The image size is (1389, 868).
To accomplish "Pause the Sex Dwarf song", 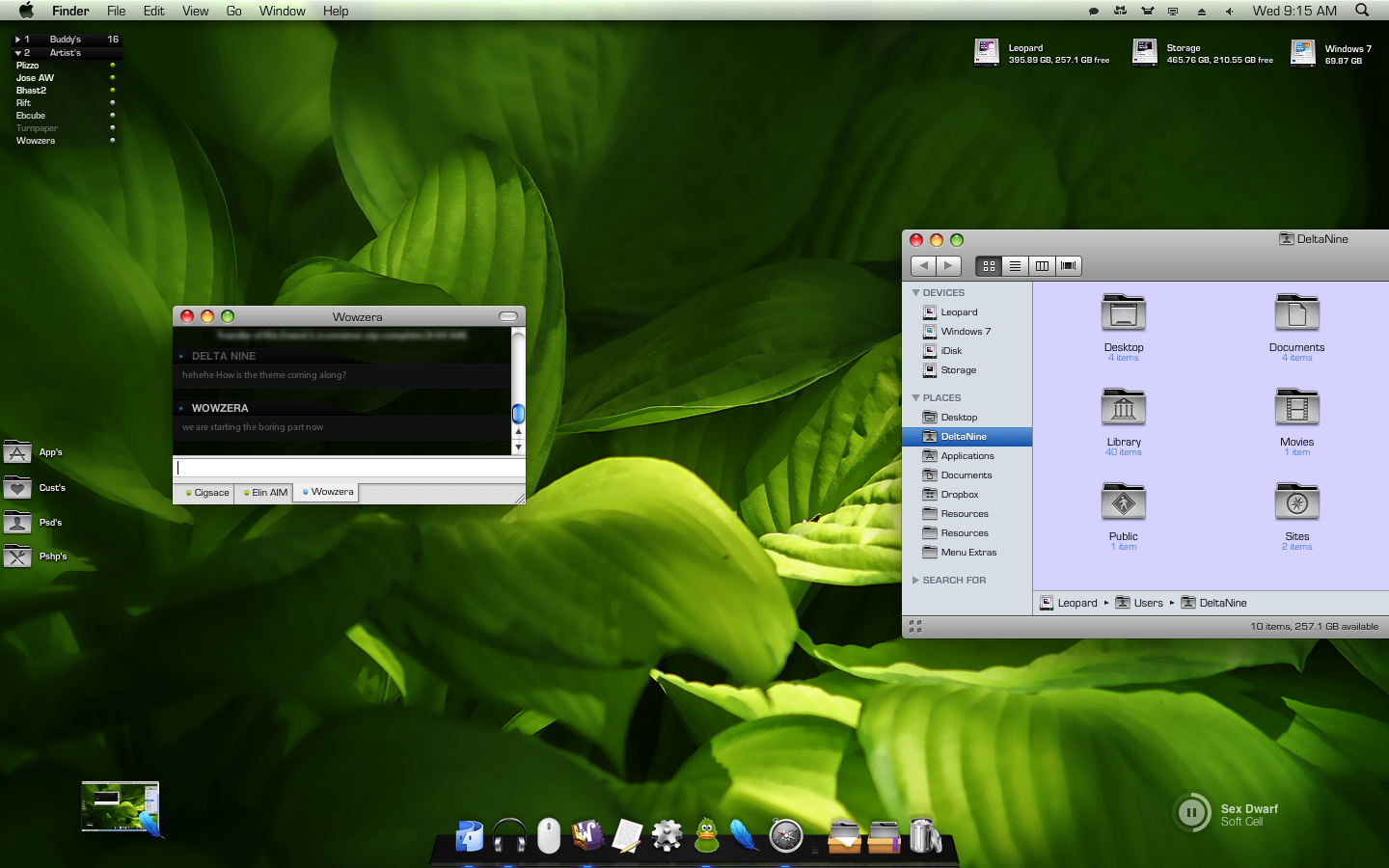I will [x=1192, y=812].
